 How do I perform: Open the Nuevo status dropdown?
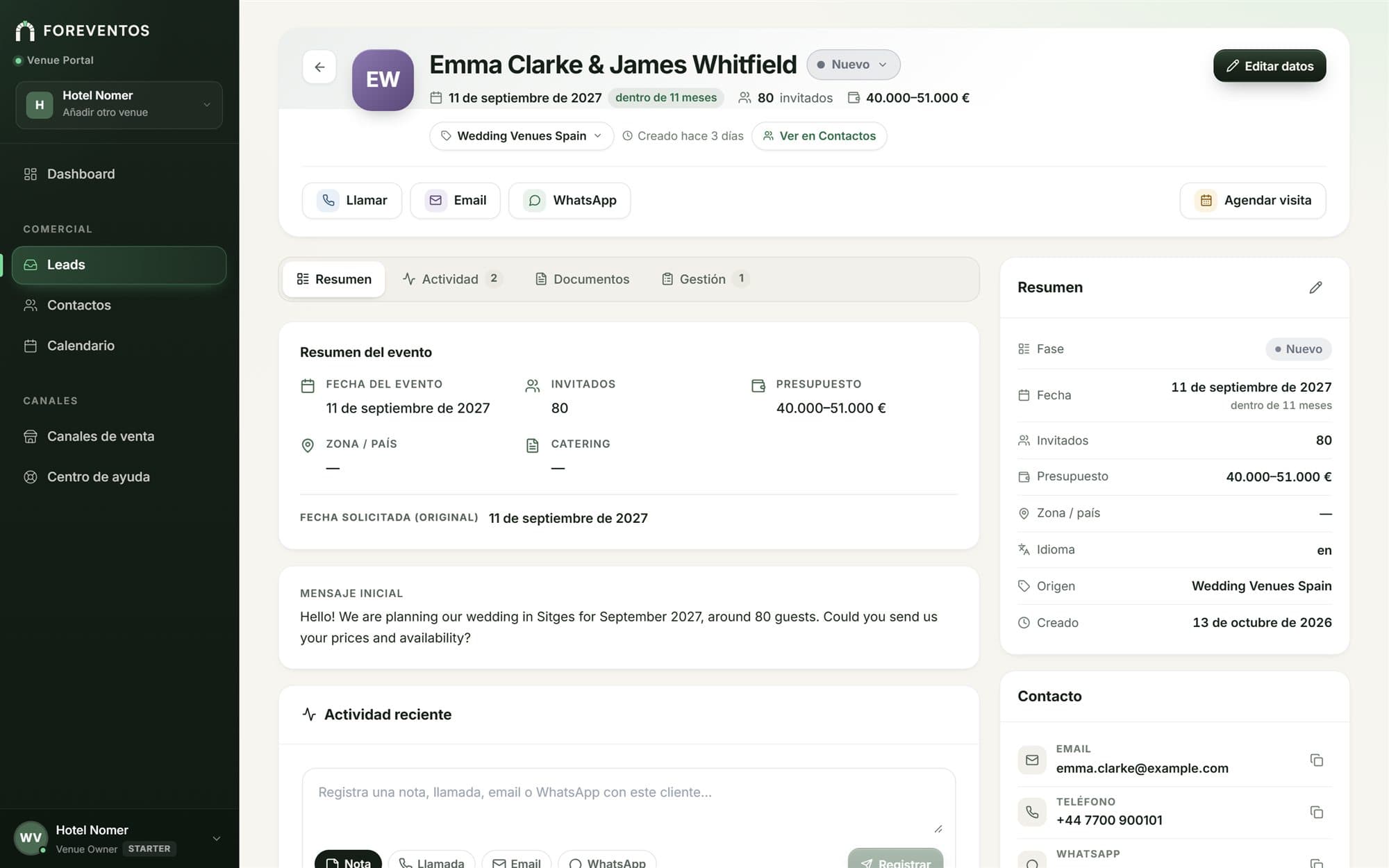click(x=854, y=65)
